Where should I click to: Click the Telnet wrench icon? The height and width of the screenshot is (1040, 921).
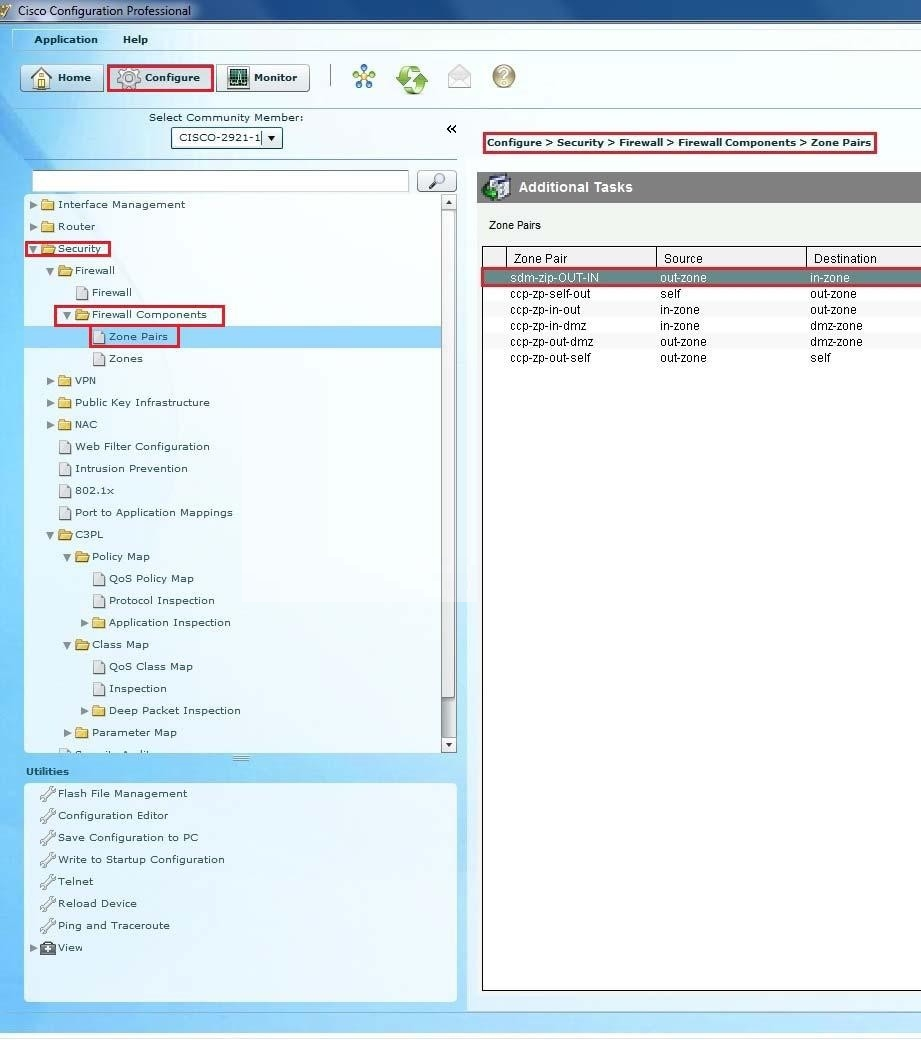(x=47, y=881)
